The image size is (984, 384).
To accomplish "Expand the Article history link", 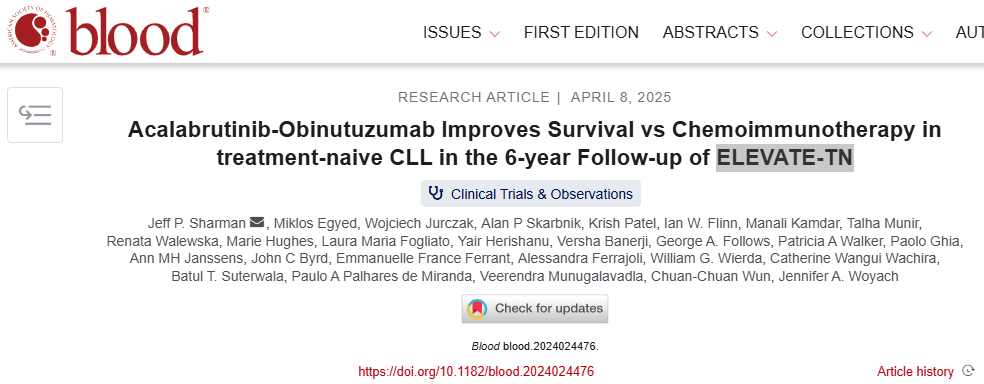I will point(925,371).
